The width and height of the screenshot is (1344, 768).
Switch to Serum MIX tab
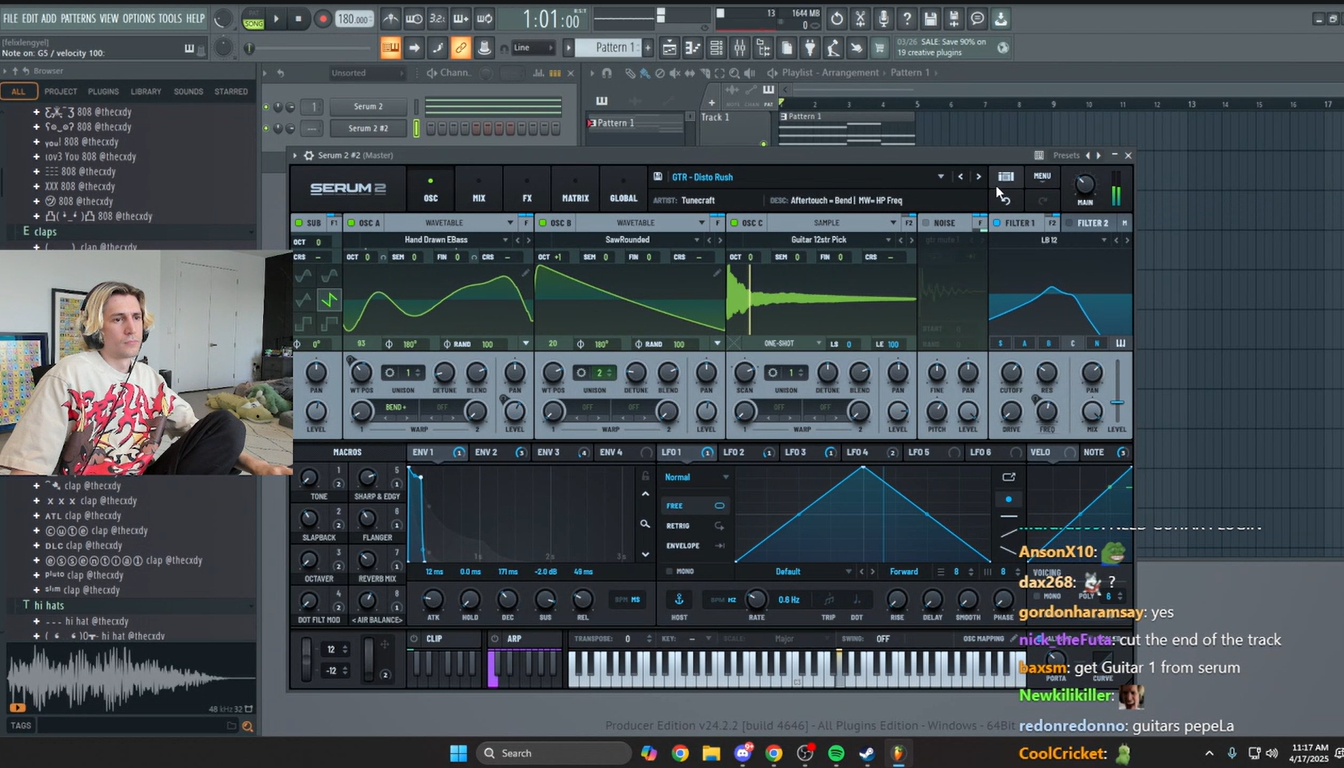click(x=479, y=191)
